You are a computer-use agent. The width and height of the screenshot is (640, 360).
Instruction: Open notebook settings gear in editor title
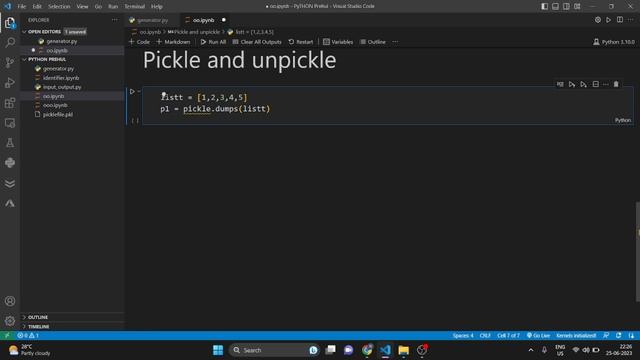(598, 20)
